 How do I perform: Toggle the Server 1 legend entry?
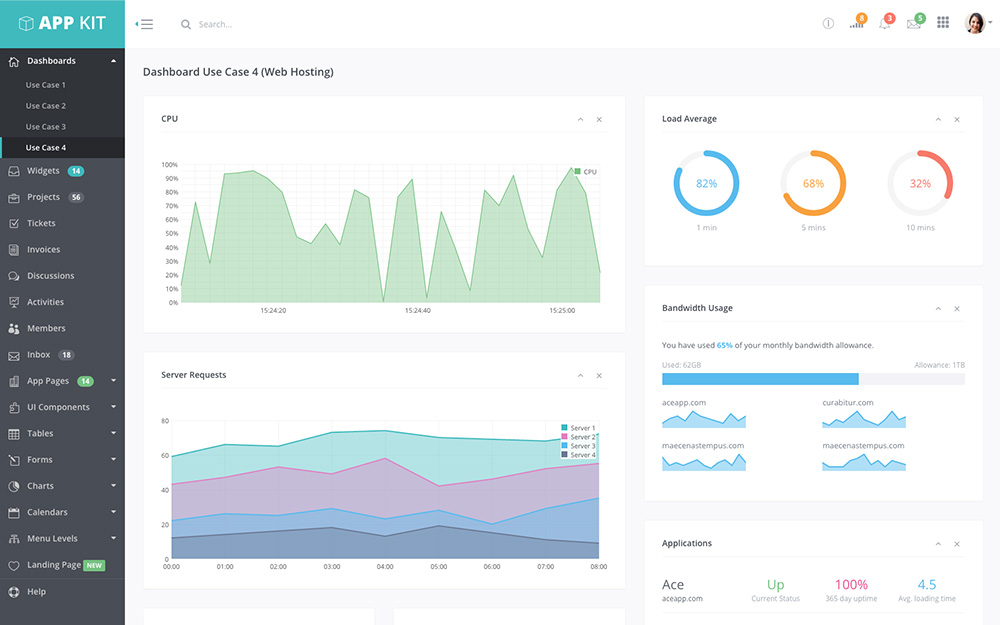pyautogui.click(x=578, y=428)
